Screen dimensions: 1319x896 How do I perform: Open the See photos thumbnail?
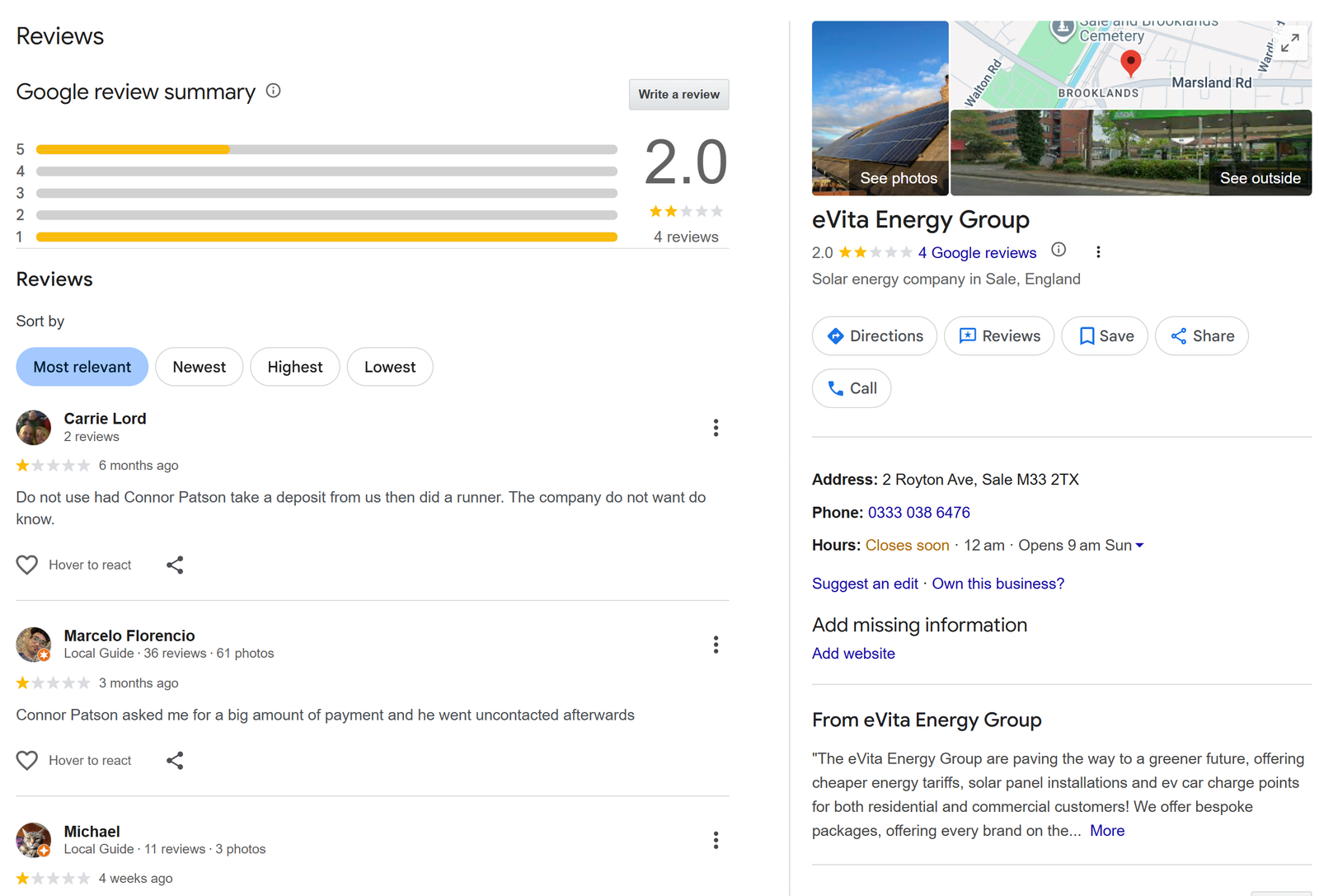[x=880, y=108]
